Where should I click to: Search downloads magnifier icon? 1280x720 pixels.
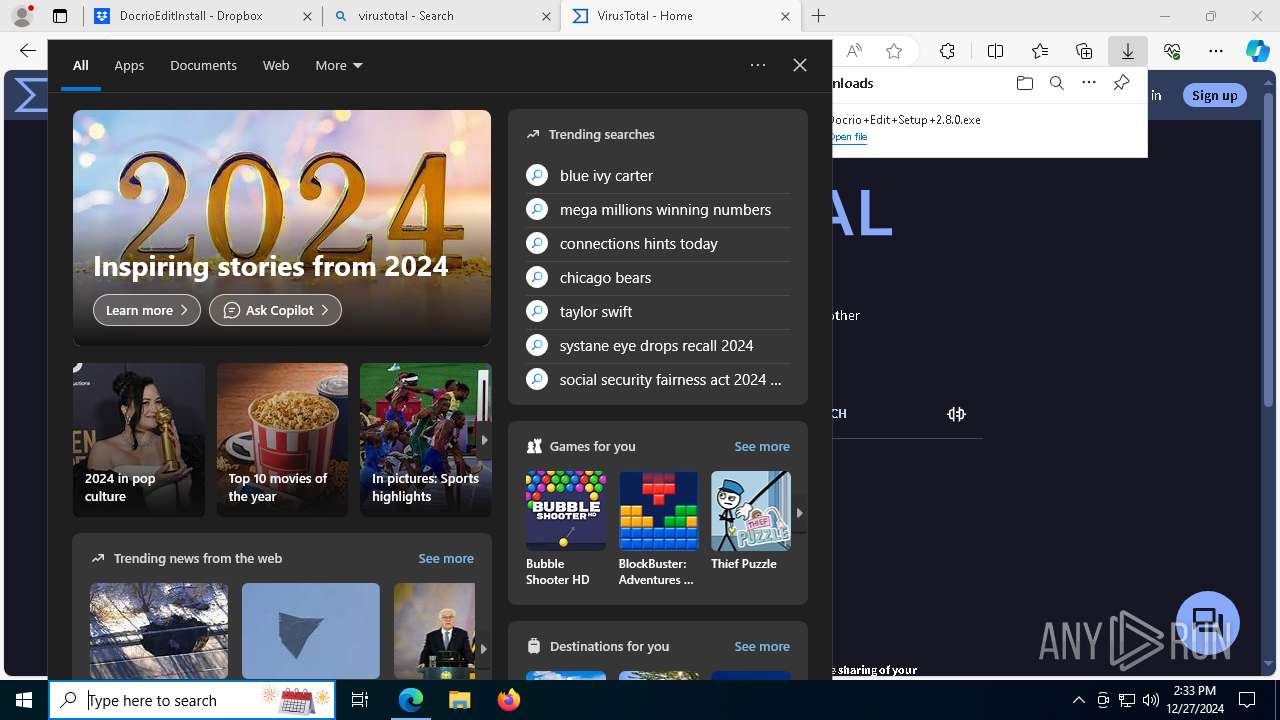click(1056, 83)
